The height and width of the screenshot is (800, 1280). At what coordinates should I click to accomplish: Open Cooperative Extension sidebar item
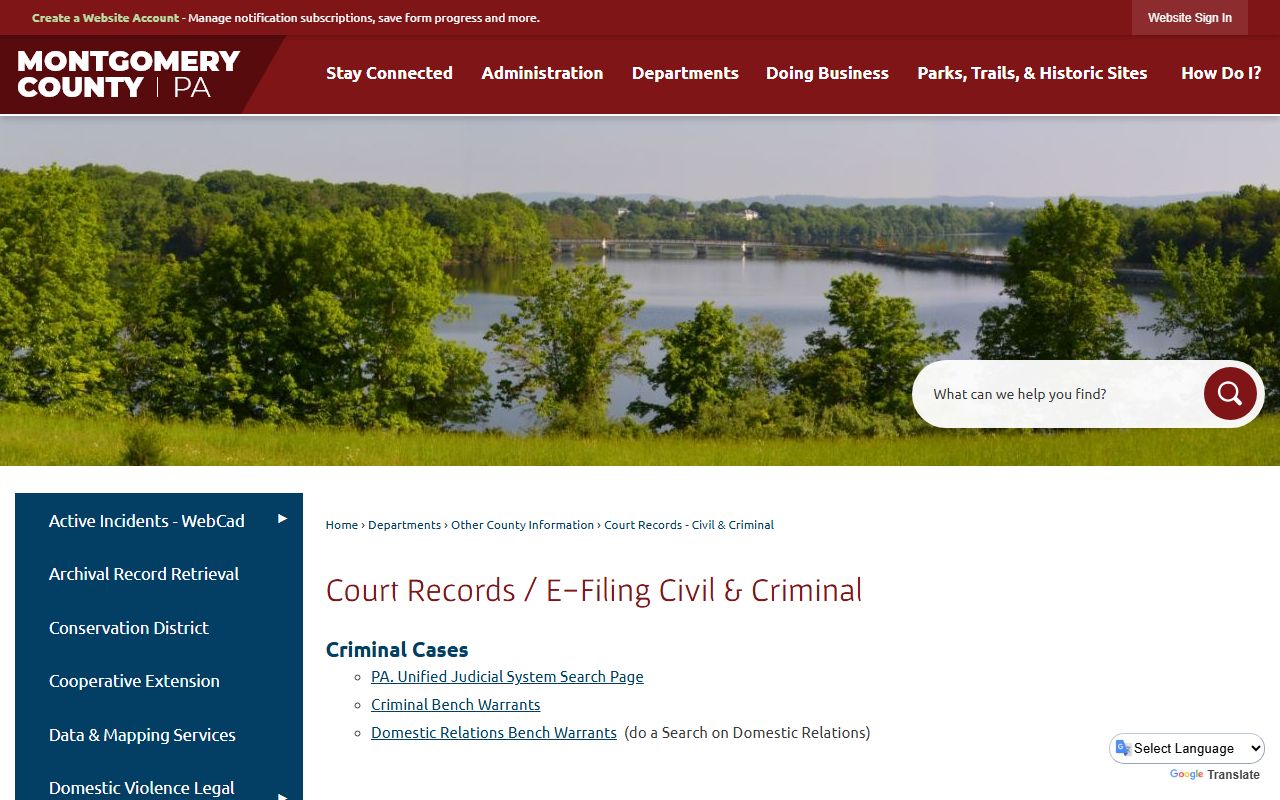134,681
